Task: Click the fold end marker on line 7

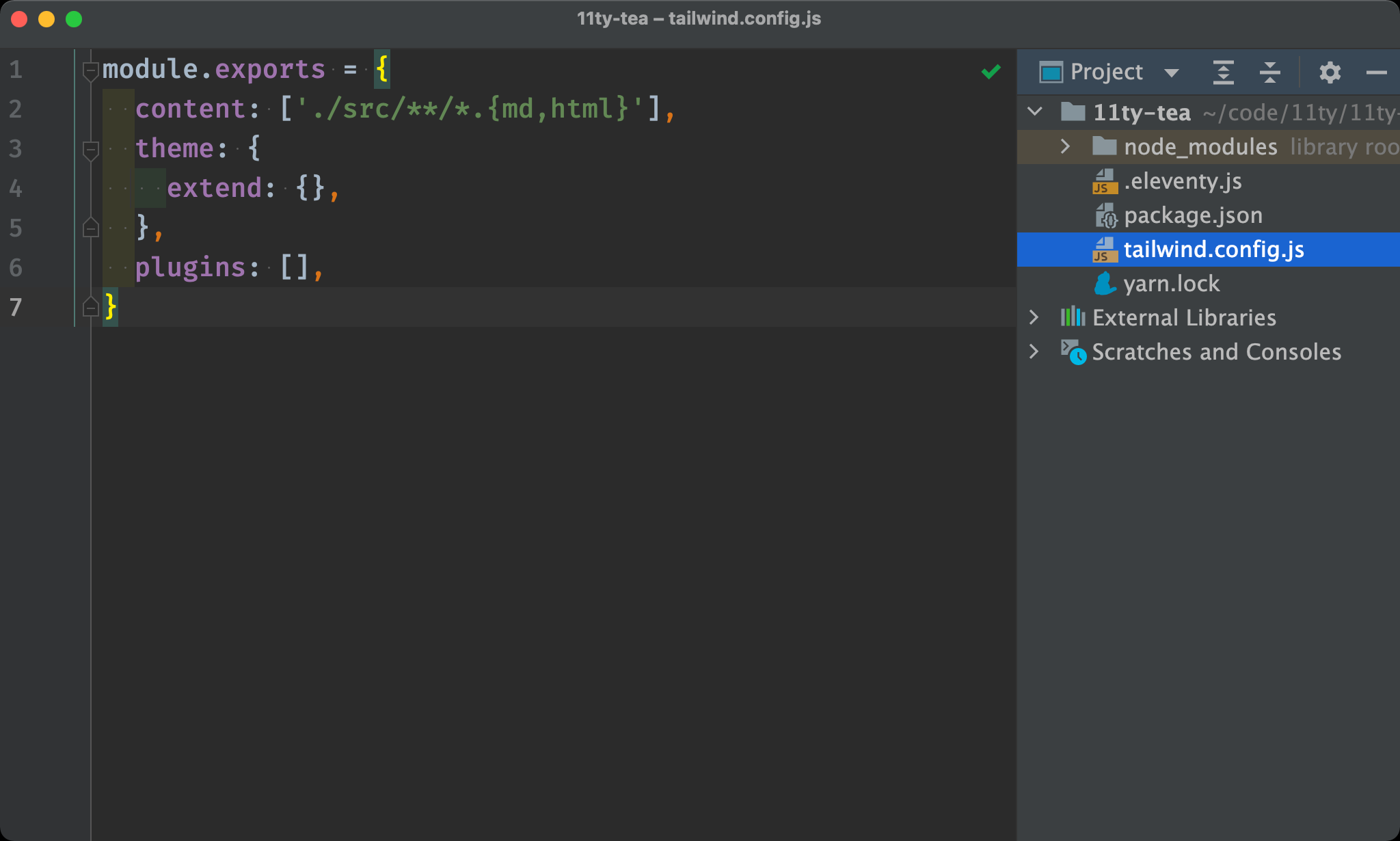Action: 91,307
